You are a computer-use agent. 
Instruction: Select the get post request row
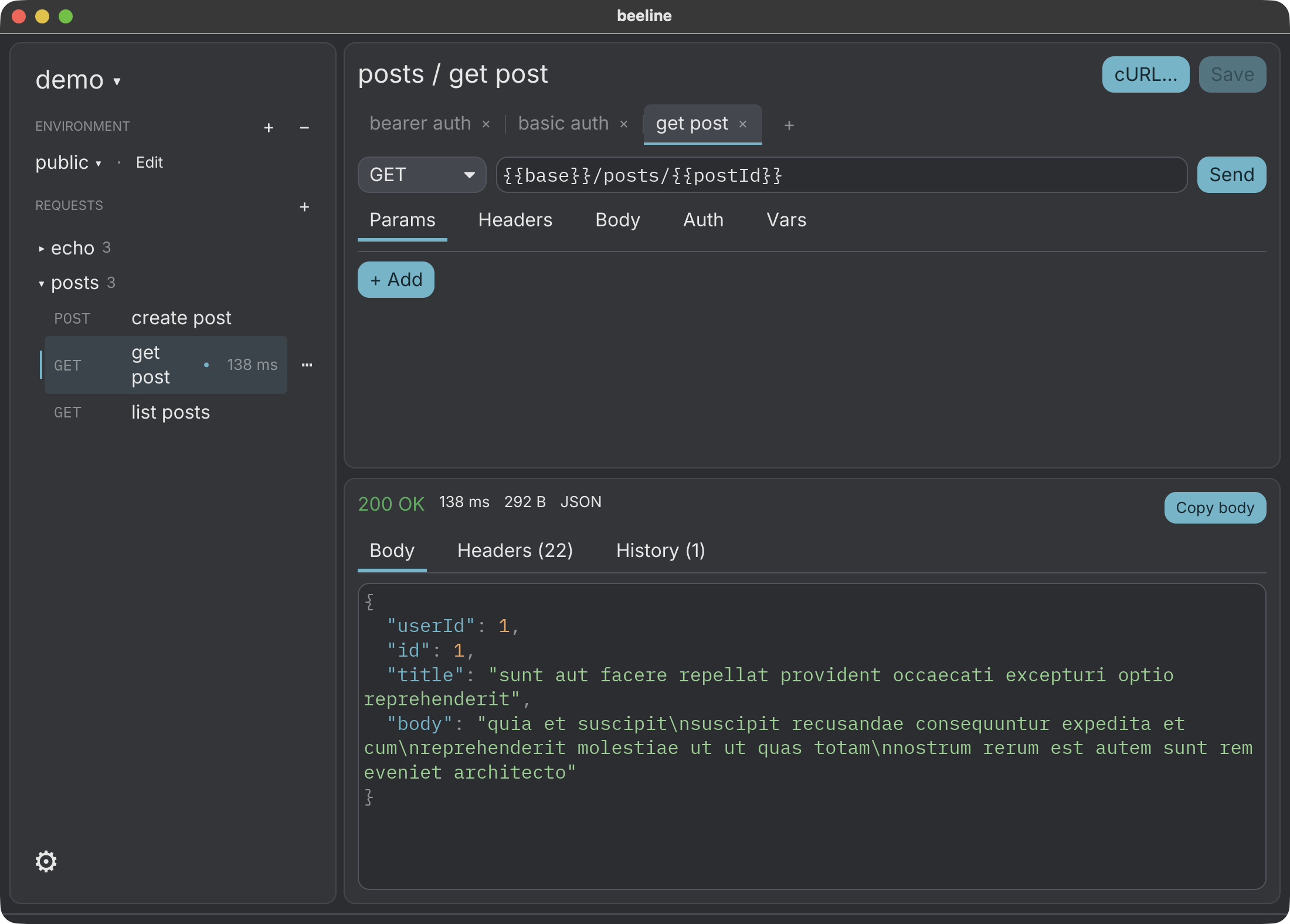point(166,365)
